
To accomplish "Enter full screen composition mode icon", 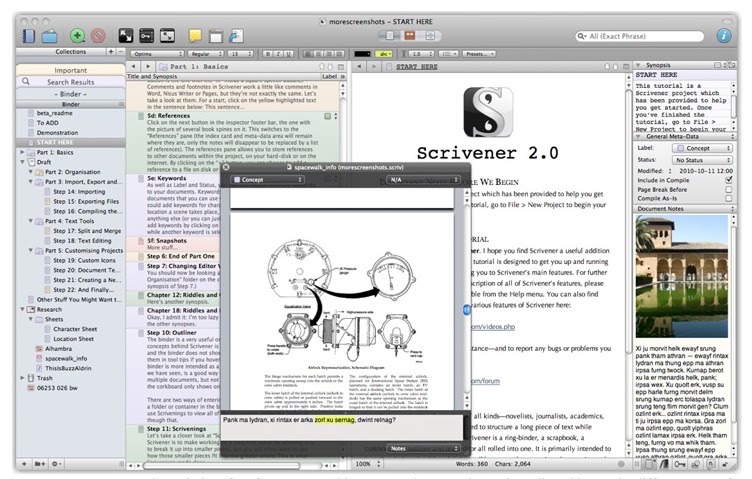I will (x=126, y=35).
